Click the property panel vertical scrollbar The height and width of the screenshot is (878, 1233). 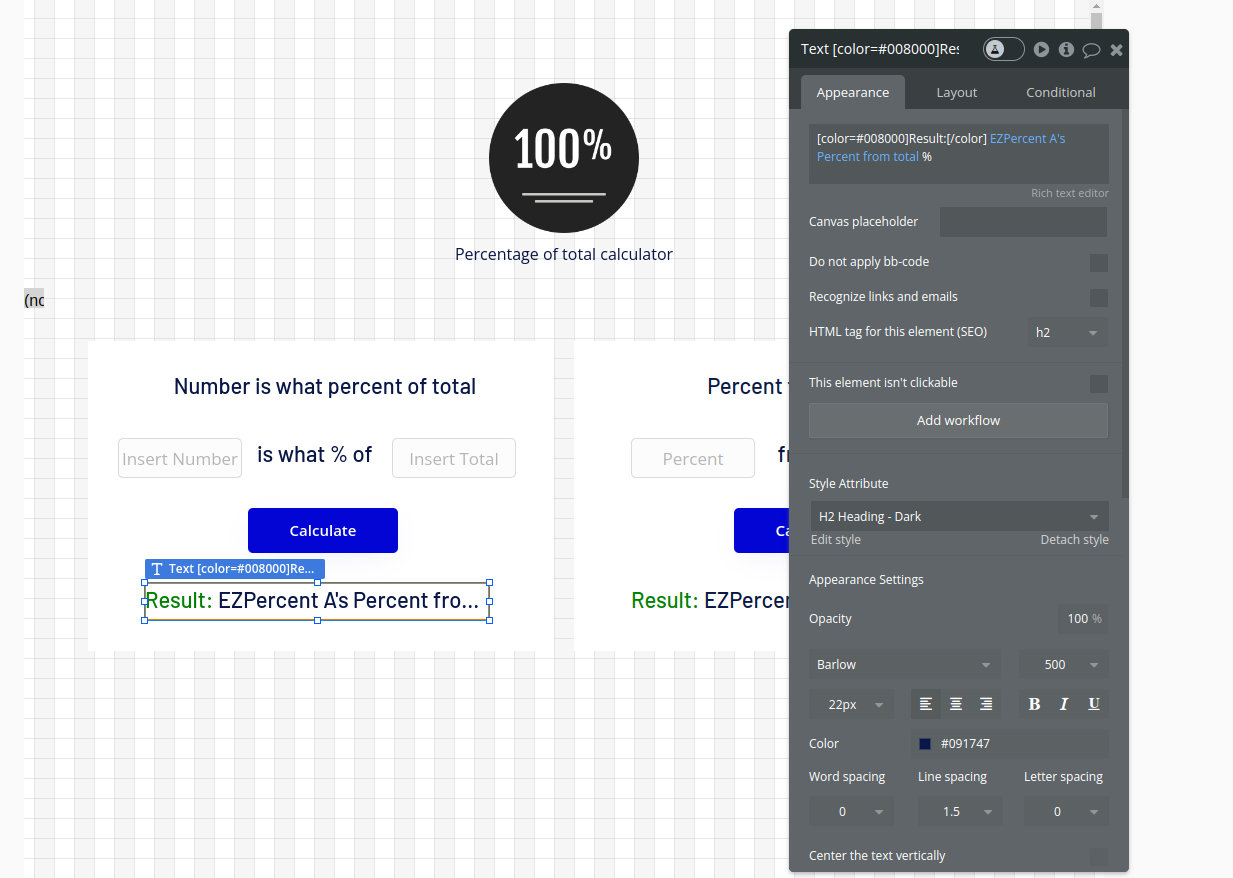(1125, 303)
